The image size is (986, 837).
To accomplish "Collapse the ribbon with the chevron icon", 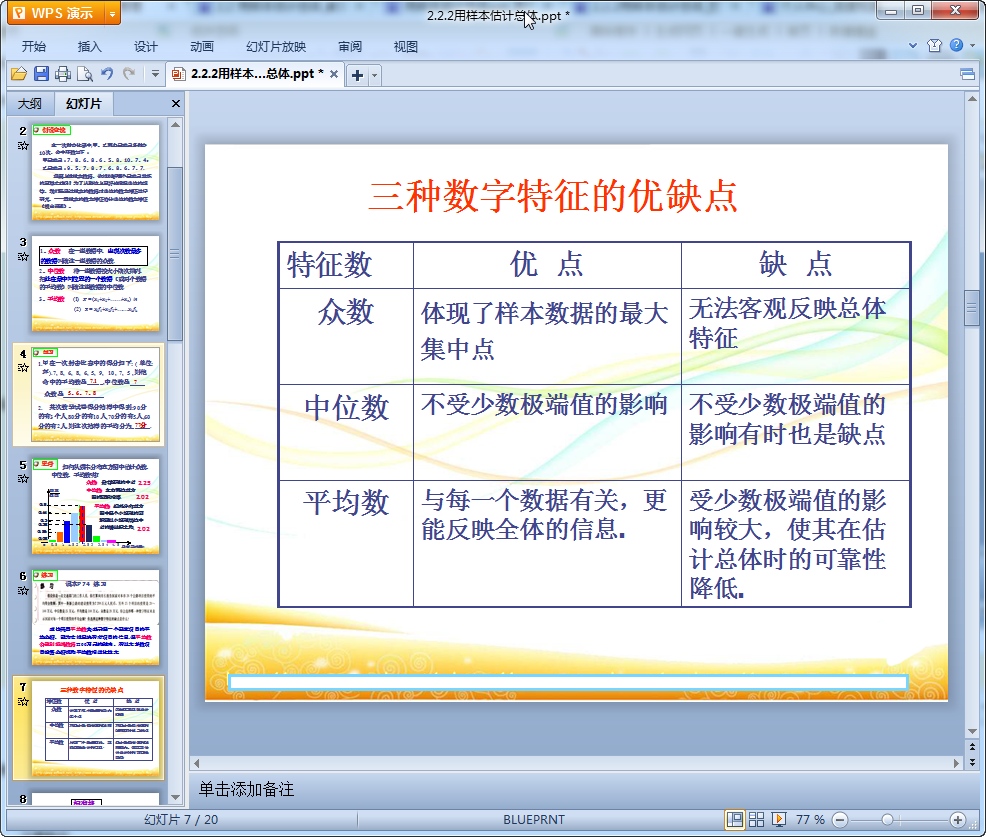I will tap(913, 45).
